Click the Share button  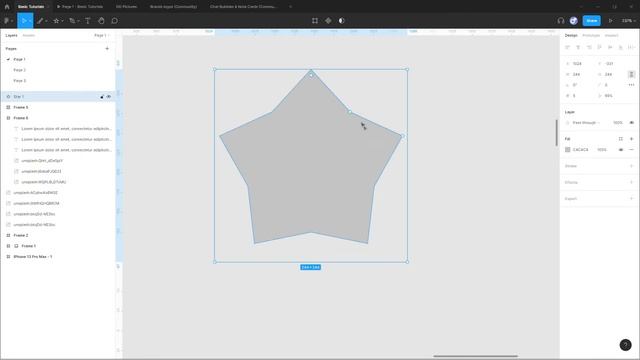(591, 21)
